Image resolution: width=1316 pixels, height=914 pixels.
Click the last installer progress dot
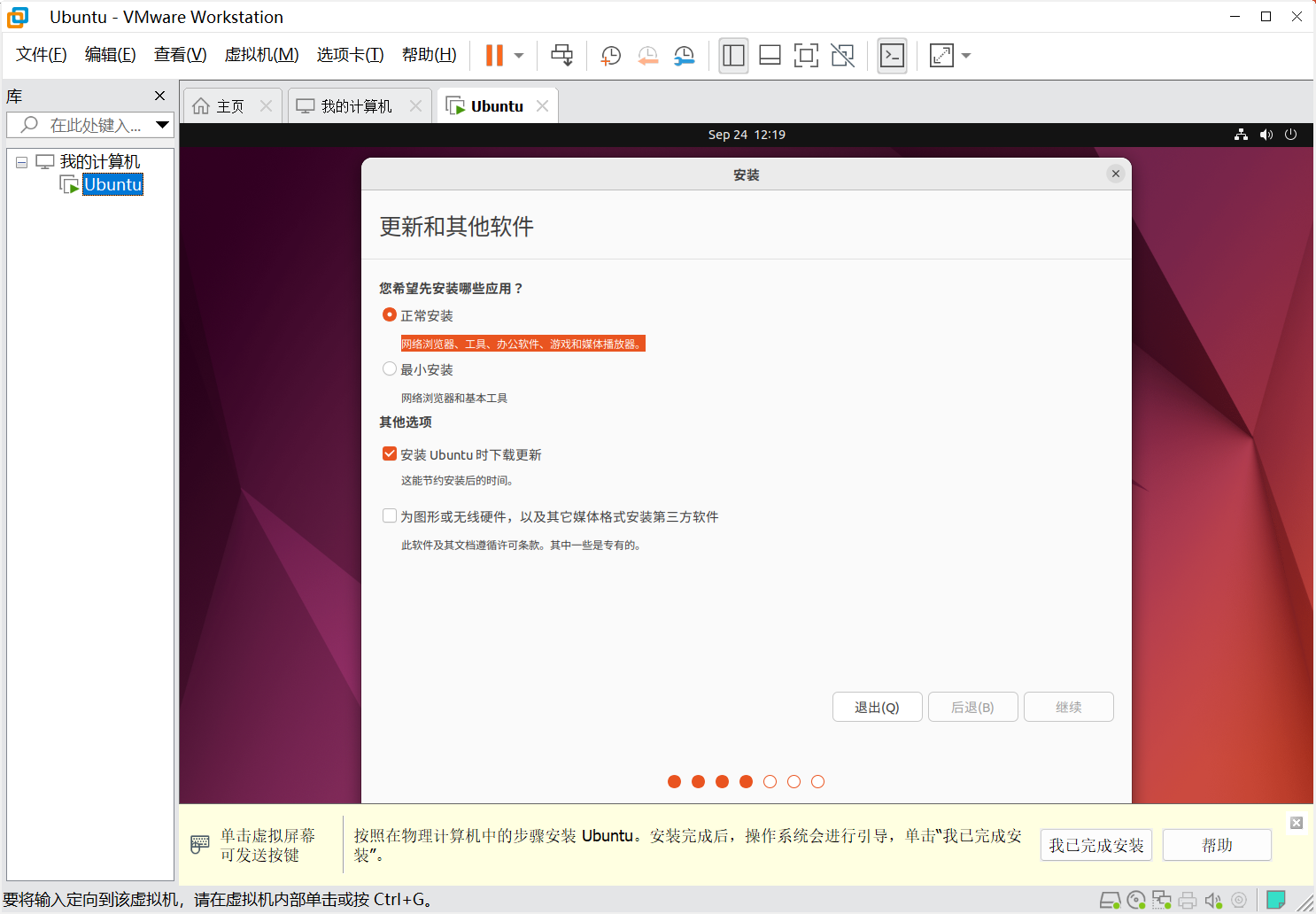817,781
